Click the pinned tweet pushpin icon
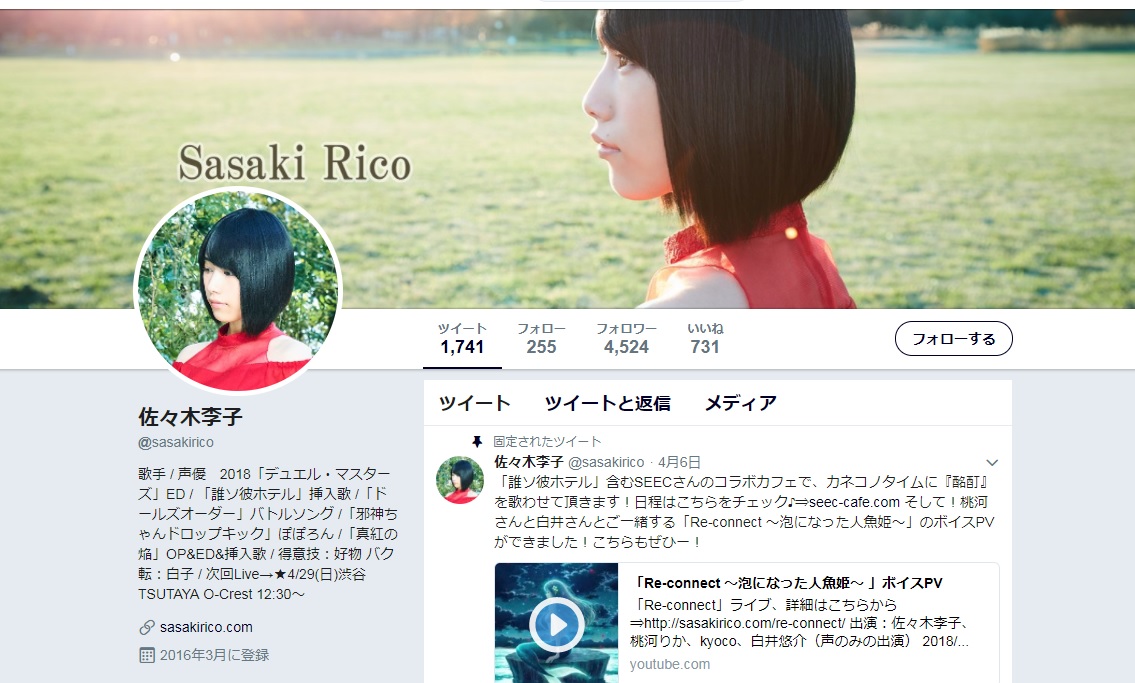The image size is (1135, 683). click(477, 441)
